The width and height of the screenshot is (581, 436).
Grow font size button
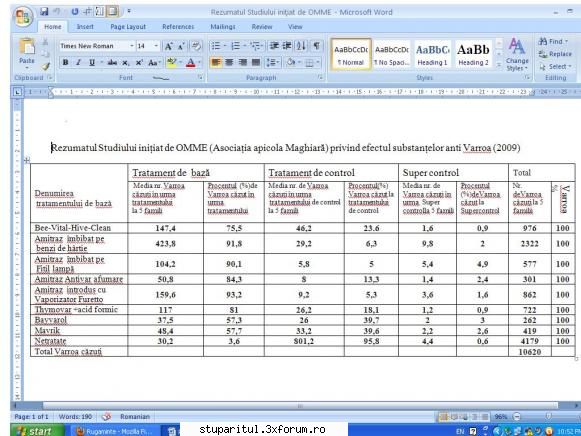[168, 46]
